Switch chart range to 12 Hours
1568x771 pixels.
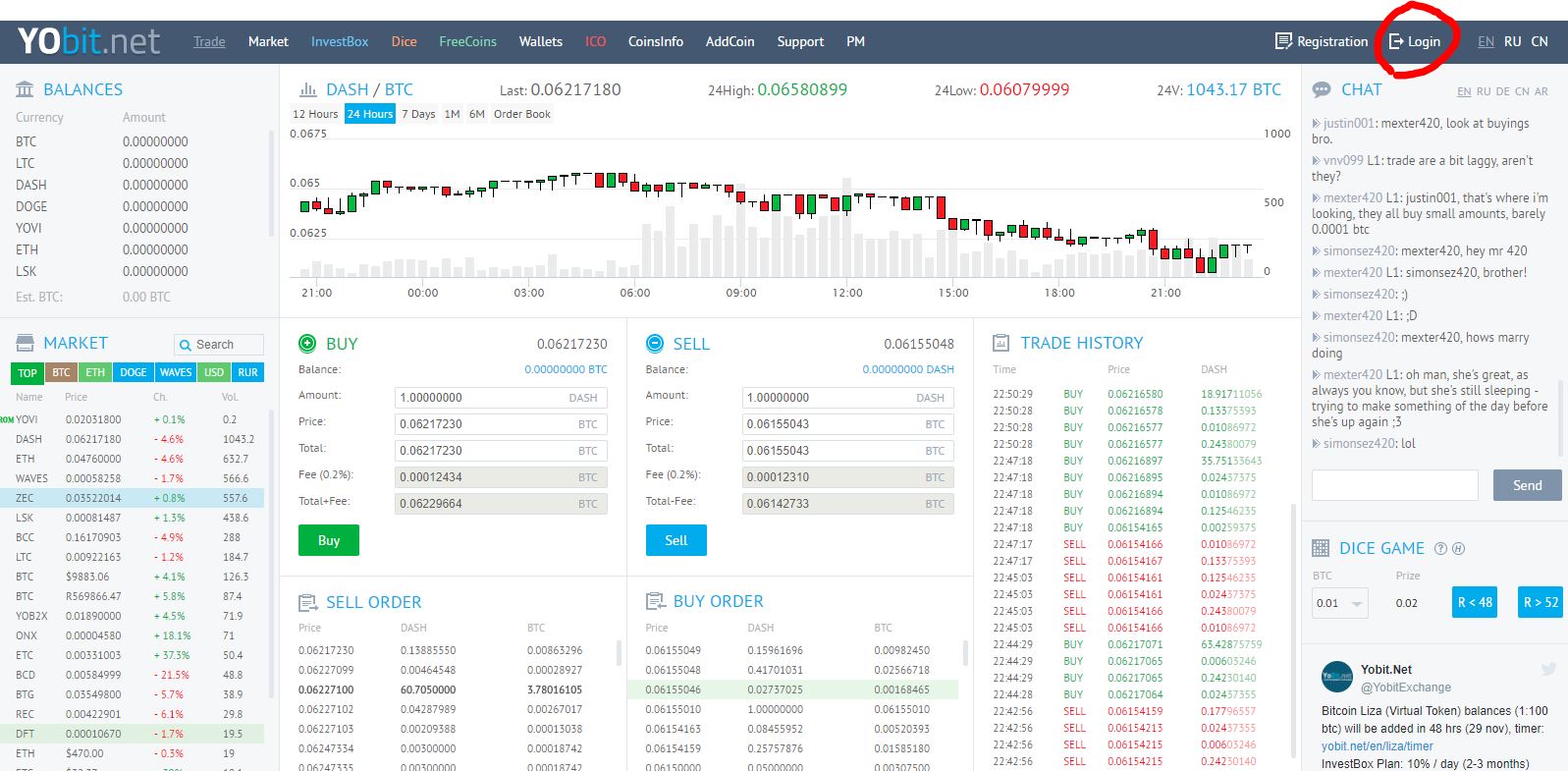click(315, 114)
